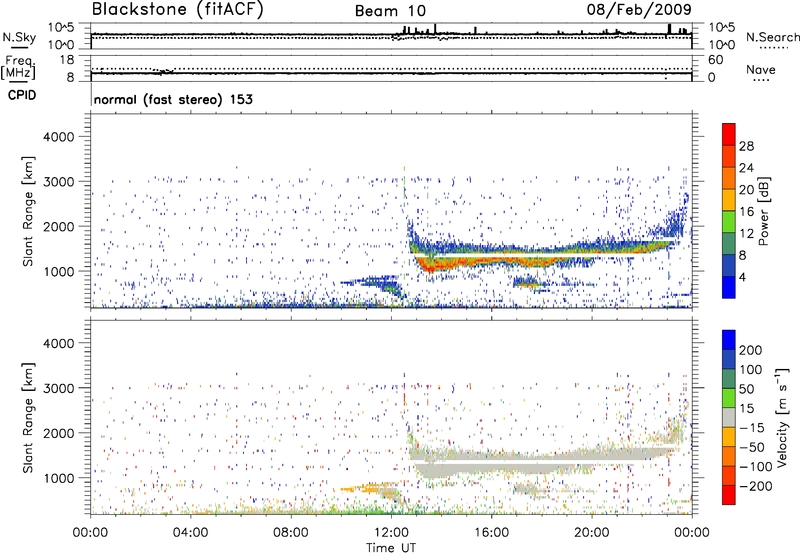Click the bright blue bottom segment of Power colorbar
This screenshot has height=554, width=800.
click(729, 287)
